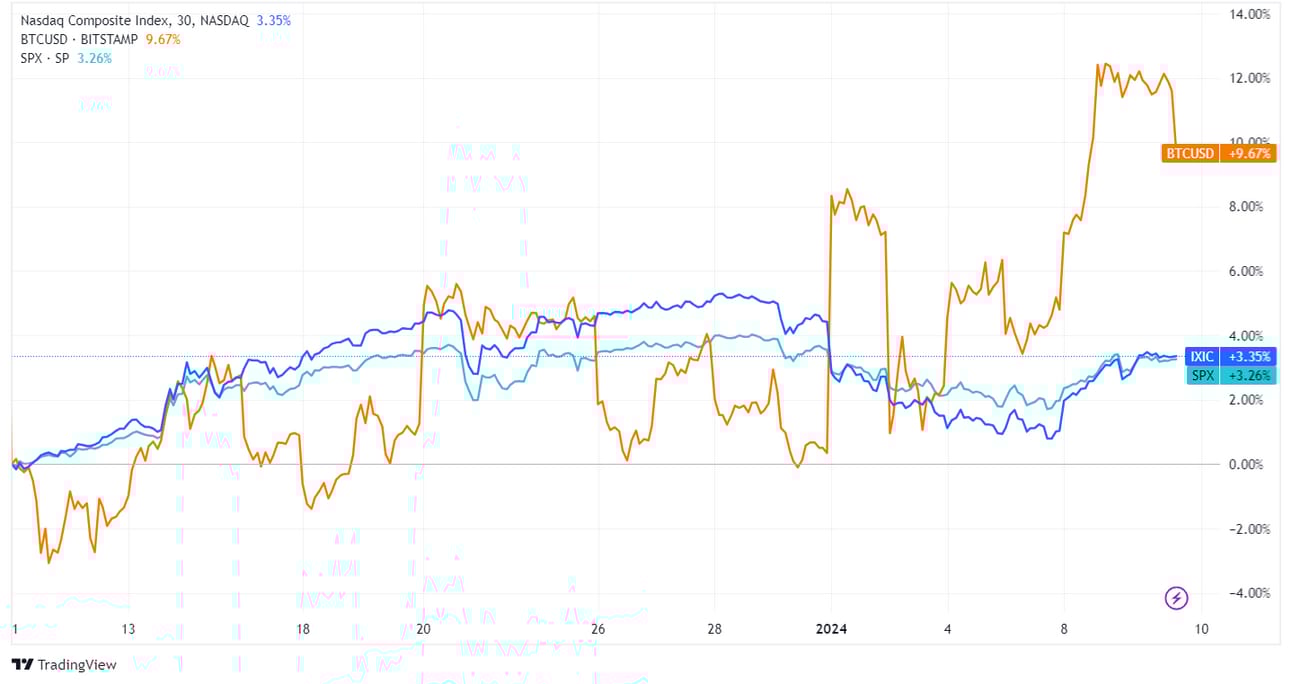Click the -4.00% price axis label

click(x=1250, y=593)
